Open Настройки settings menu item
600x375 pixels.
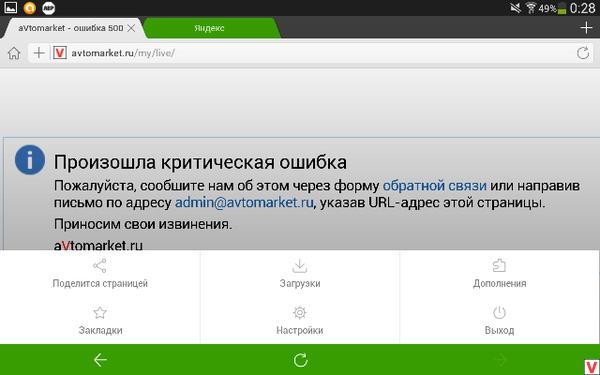(x=300, y=321)
